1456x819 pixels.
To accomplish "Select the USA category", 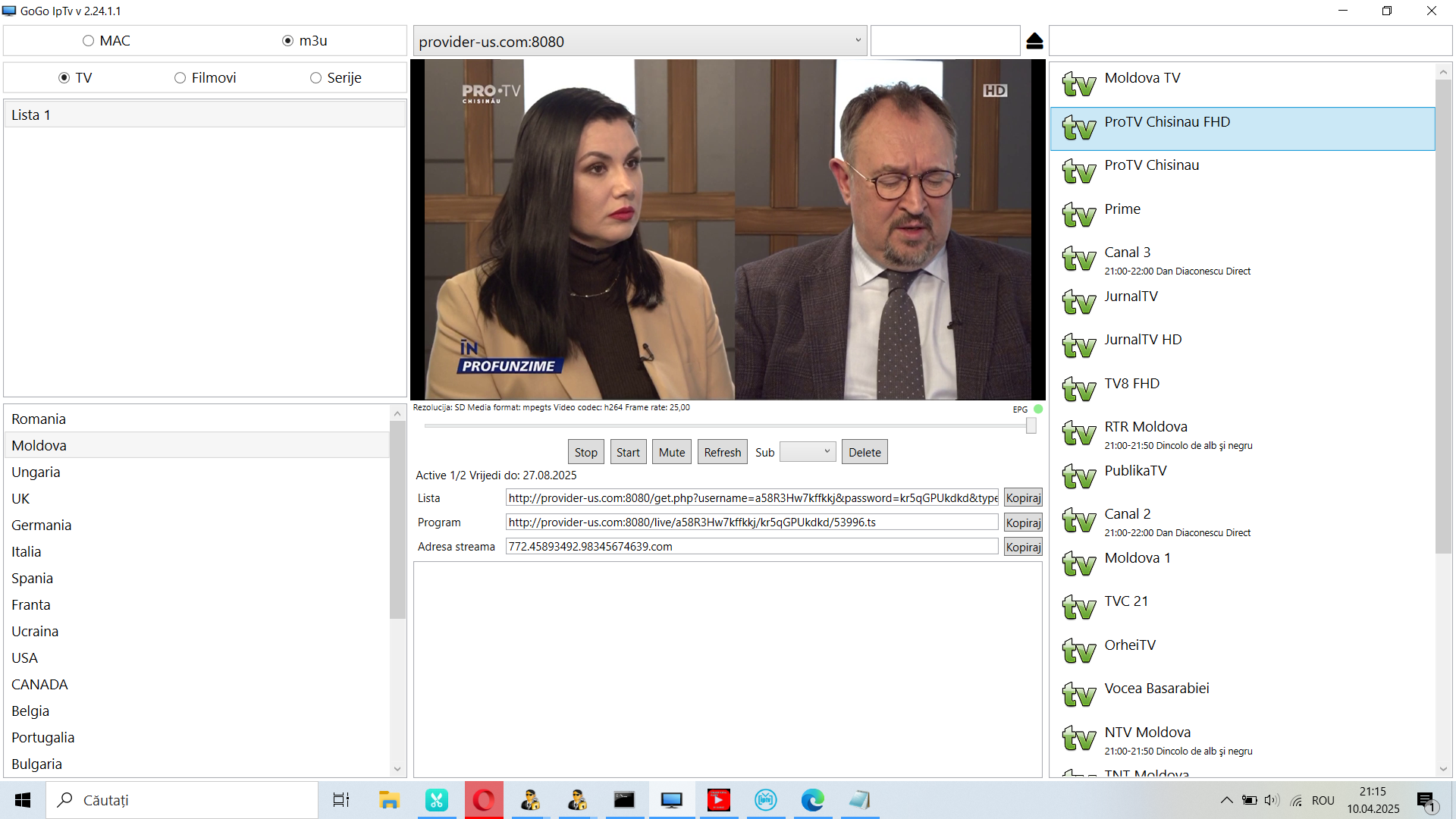I will click(x=197, y=657).
